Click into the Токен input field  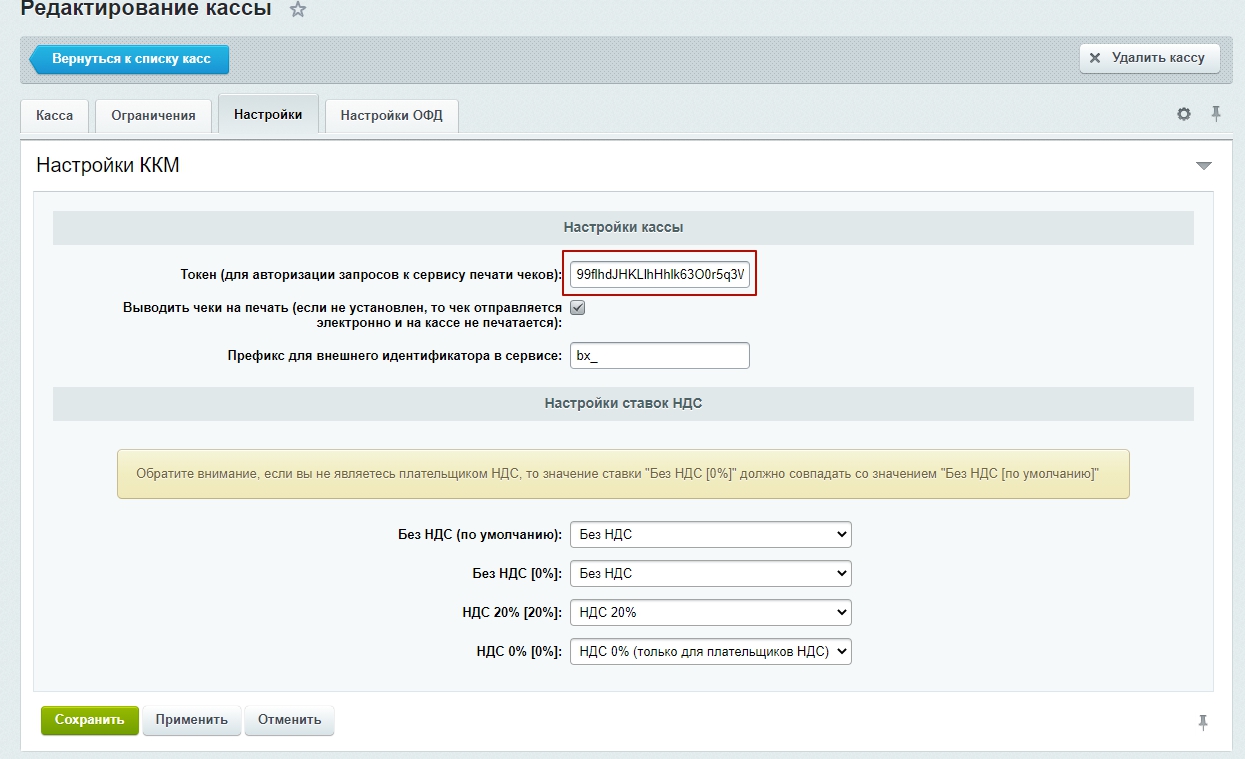pyautogui.click(x=659, y=273)
